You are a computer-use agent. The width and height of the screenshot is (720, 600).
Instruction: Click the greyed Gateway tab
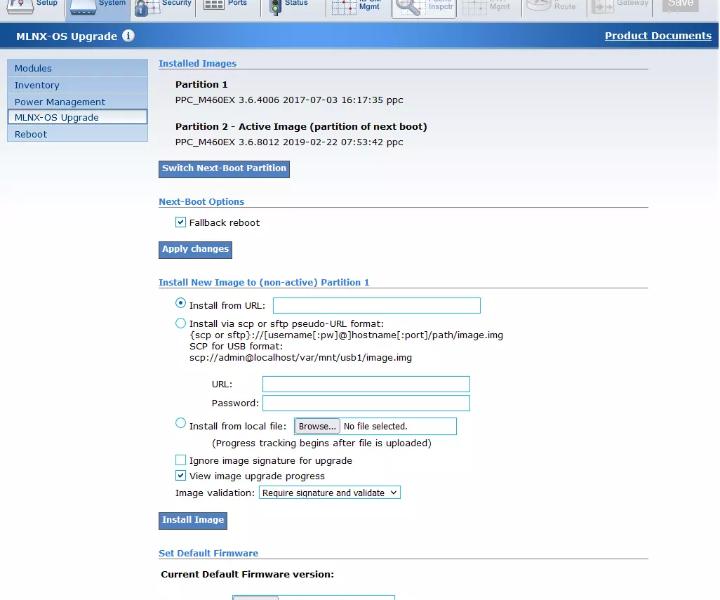click(x=619, y=6)
